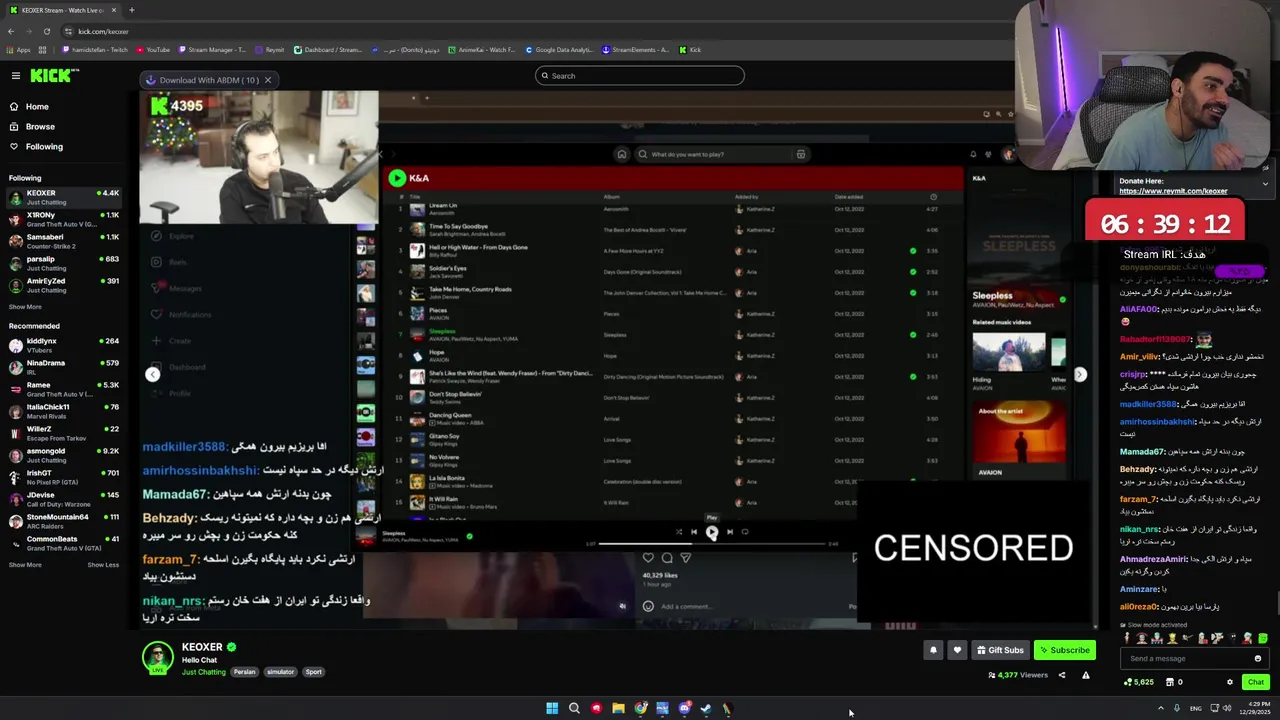Click the 5,625 channel points icon
This screenshot has width=1280, height=720.
[x=1139, y=682]
